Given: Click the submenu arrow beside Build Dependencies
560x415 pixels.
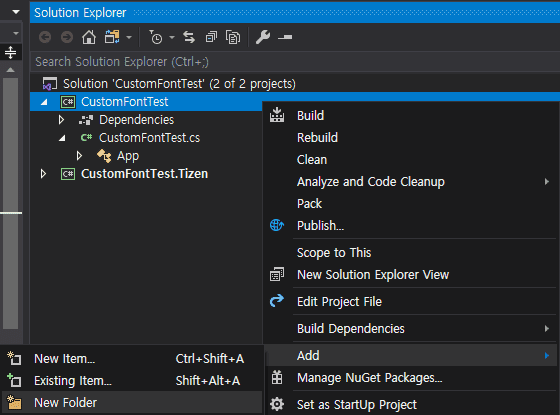Looking at the screenshot, I should [x=547, y=329].
